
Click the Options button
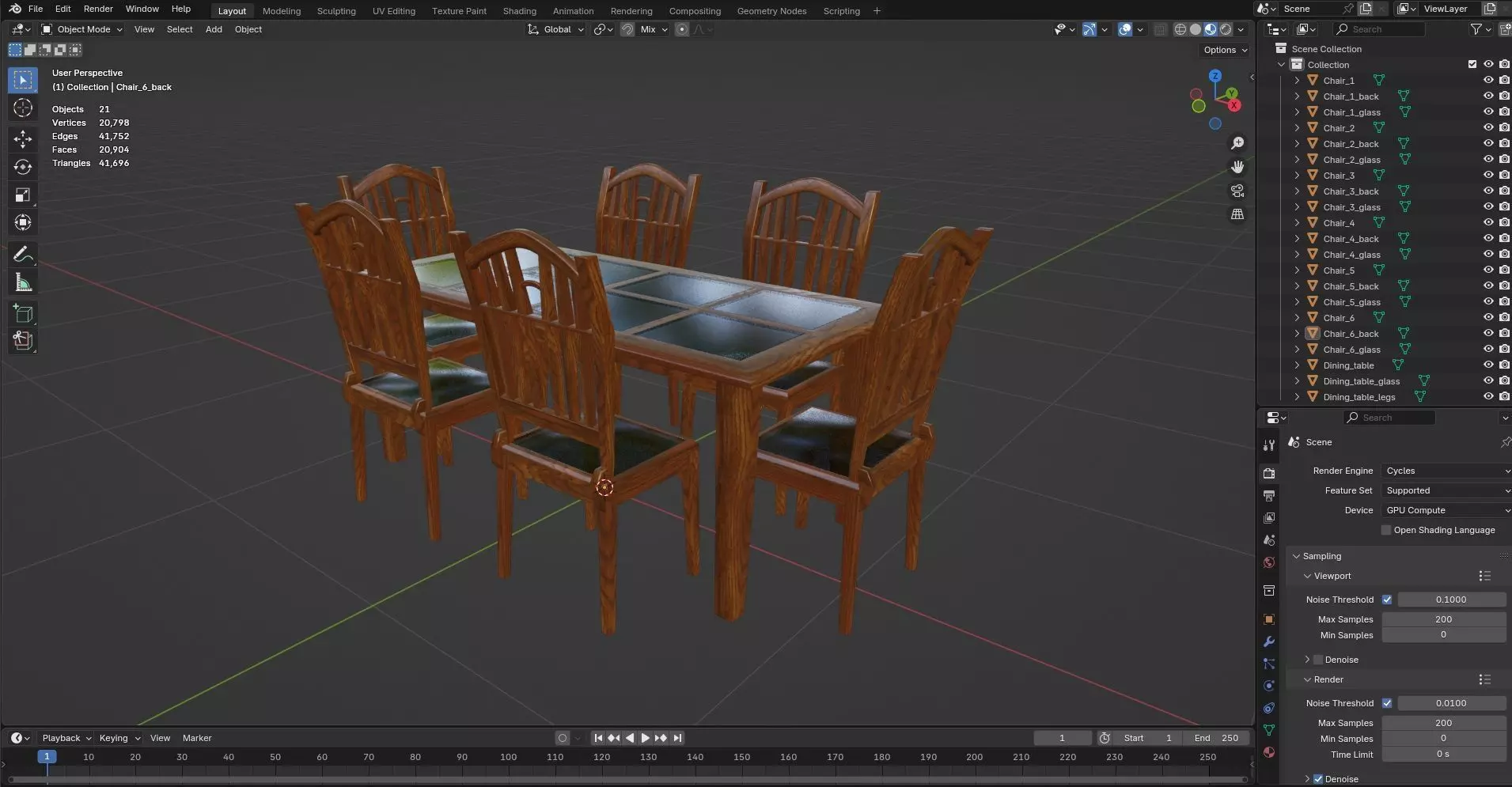point(1225,50)
